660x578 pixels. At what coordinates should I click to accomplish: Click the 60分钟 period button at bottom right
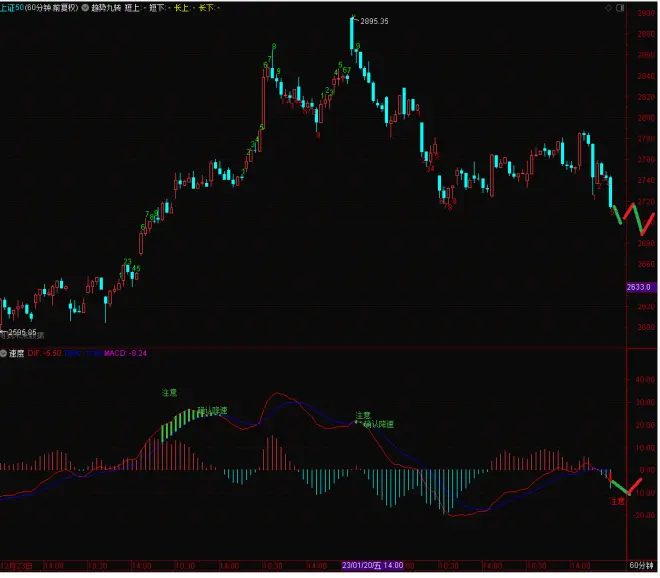click(x=640, y=566)
